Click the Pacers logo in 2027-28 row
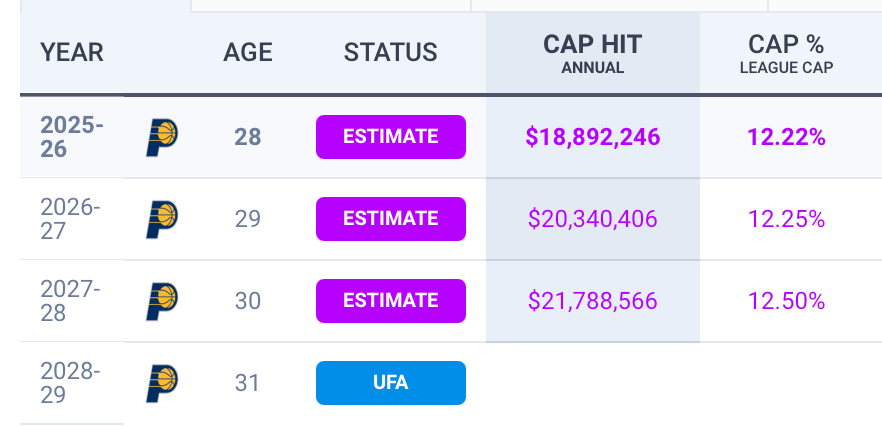Screen dimensions: 882x426 coord(162,301)
